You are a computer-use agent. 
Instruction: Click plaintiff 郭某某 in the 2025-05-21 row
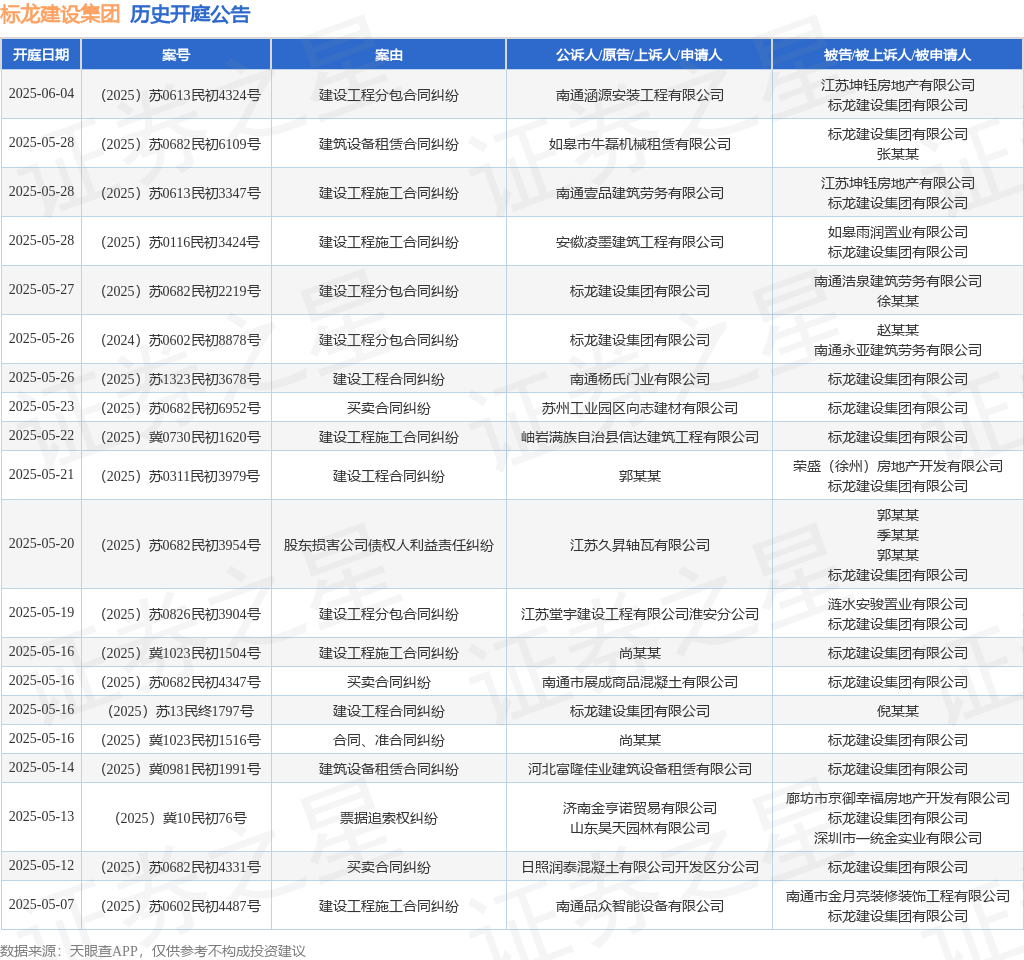(639, 477)
